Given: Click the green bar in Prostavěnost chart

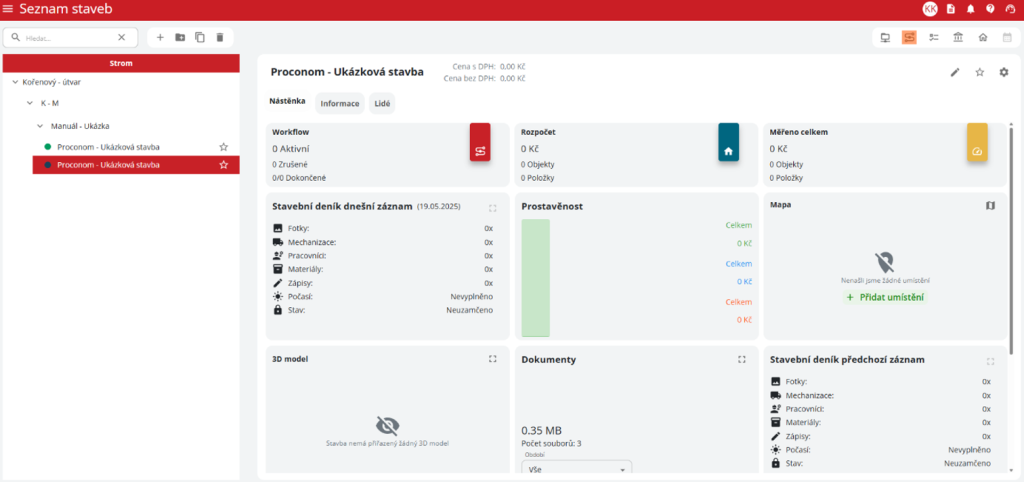Looking at the screenshot, I should pos(536,278).
